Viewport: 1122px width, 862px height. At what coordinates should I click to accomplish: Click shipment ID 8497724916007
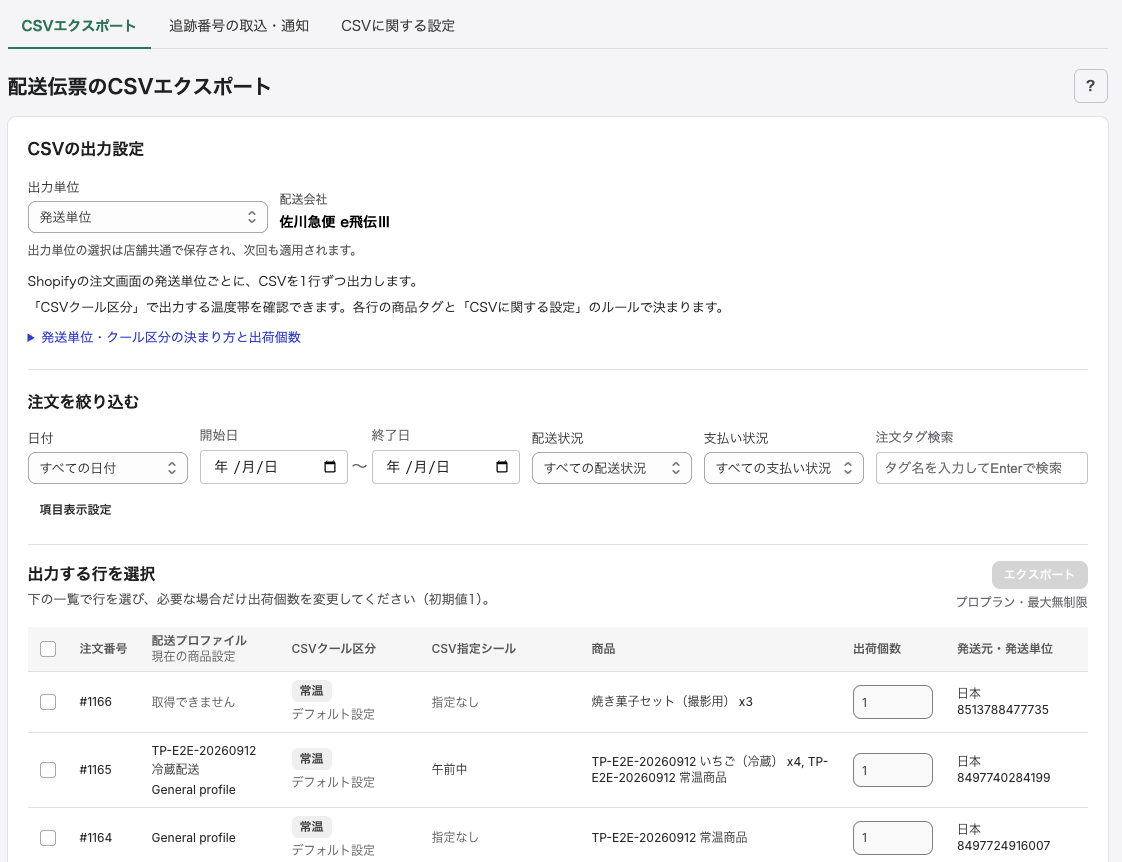click(1003, 846)
